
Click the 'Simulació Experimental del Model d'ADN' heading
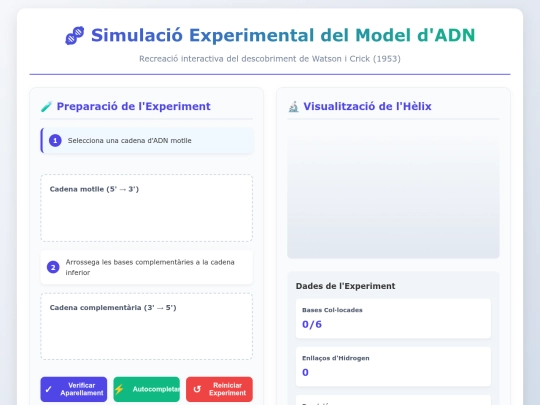(283, 35)
